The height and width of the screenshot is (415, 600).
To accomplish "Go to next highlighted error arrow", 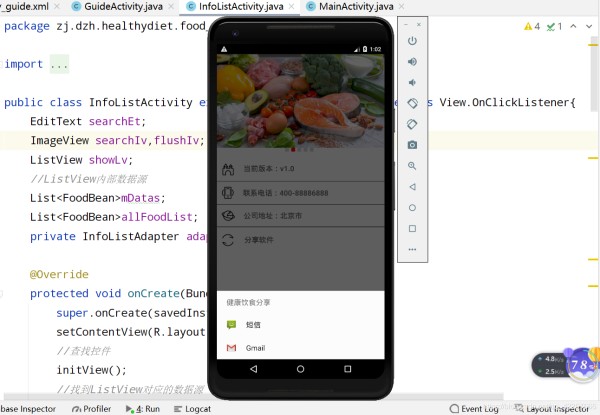I will (x=589, y=26).
